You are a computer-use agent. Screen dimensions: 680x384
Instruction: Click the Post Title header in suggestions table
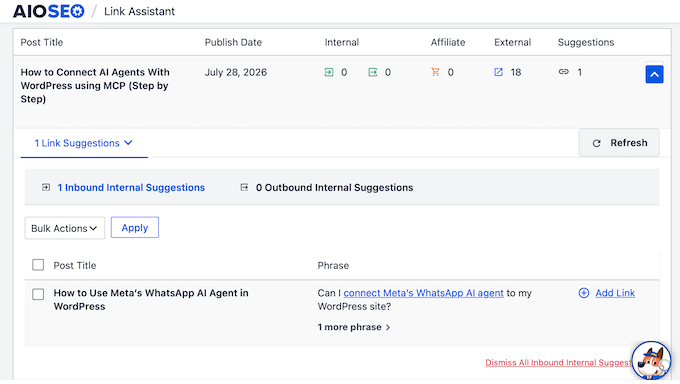click(75, 266)
